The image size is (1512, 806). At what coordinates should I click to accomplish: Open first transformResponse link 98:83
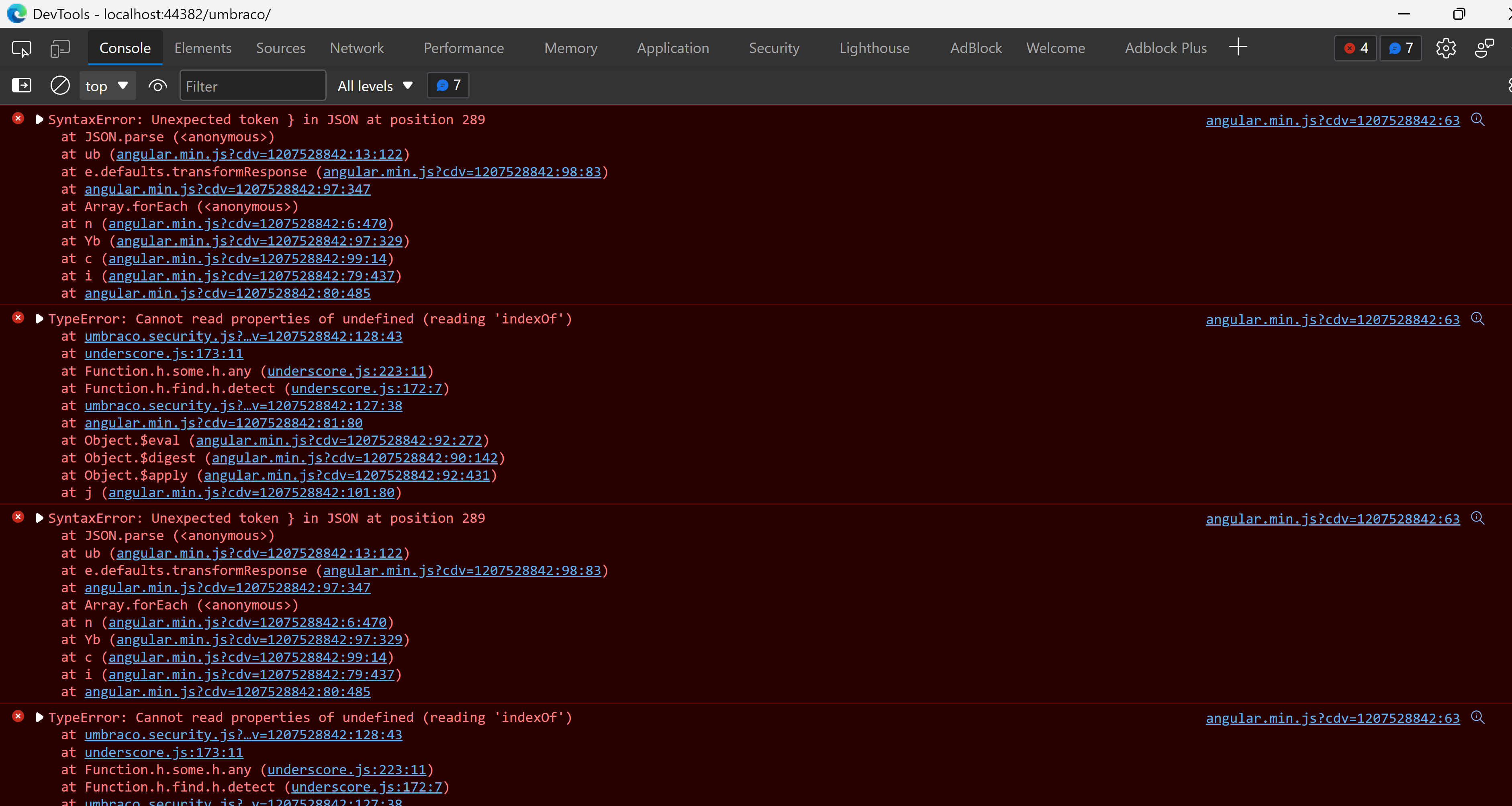[462, 172]
